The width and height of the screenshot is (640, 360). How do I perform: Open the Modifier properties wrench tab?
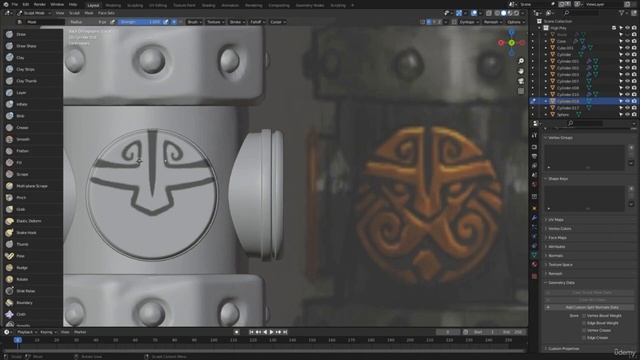[x=534, y=218]
